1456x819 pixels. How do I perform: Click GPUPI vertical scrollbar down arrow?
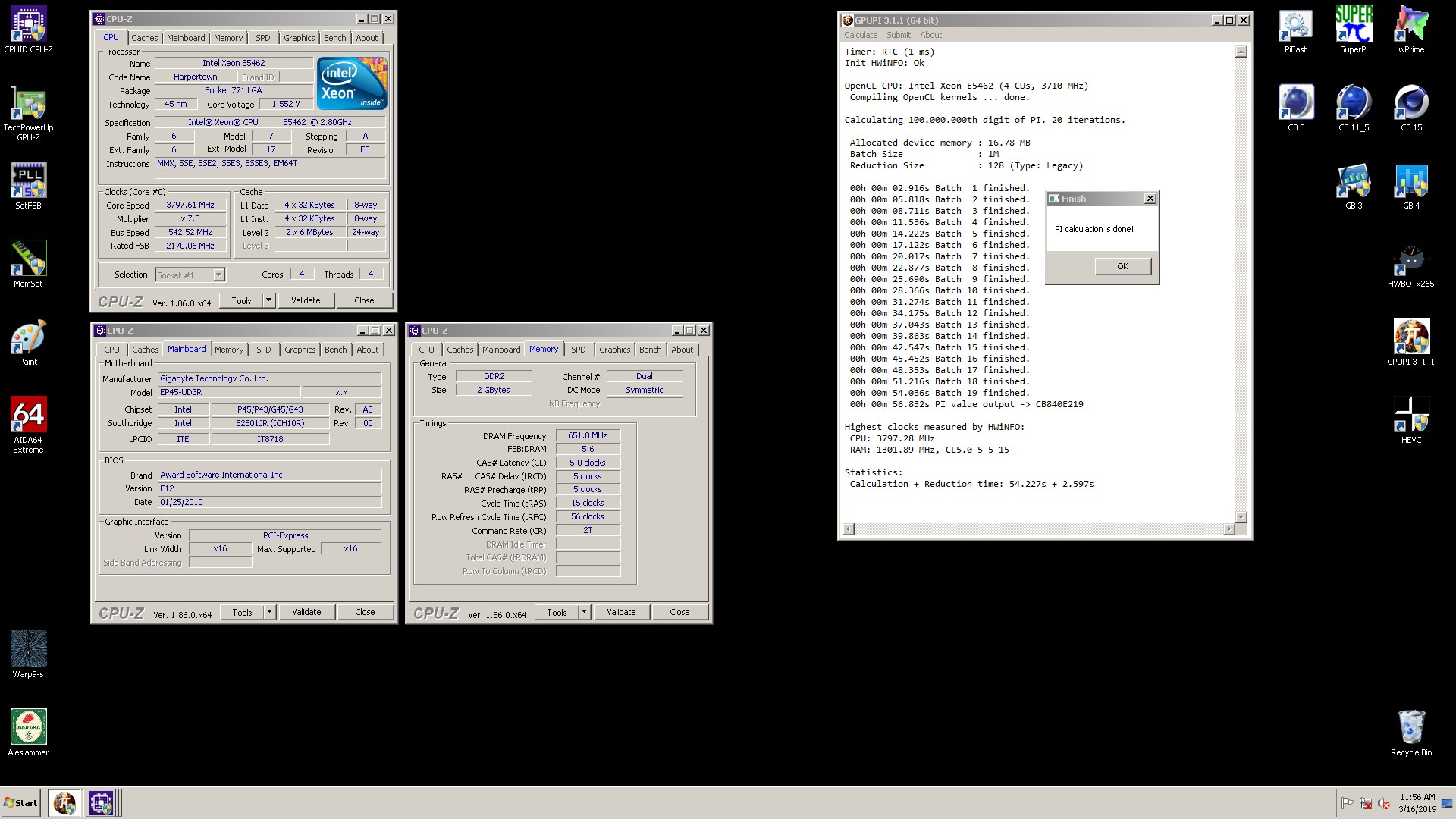click(x=1241, y=516)
